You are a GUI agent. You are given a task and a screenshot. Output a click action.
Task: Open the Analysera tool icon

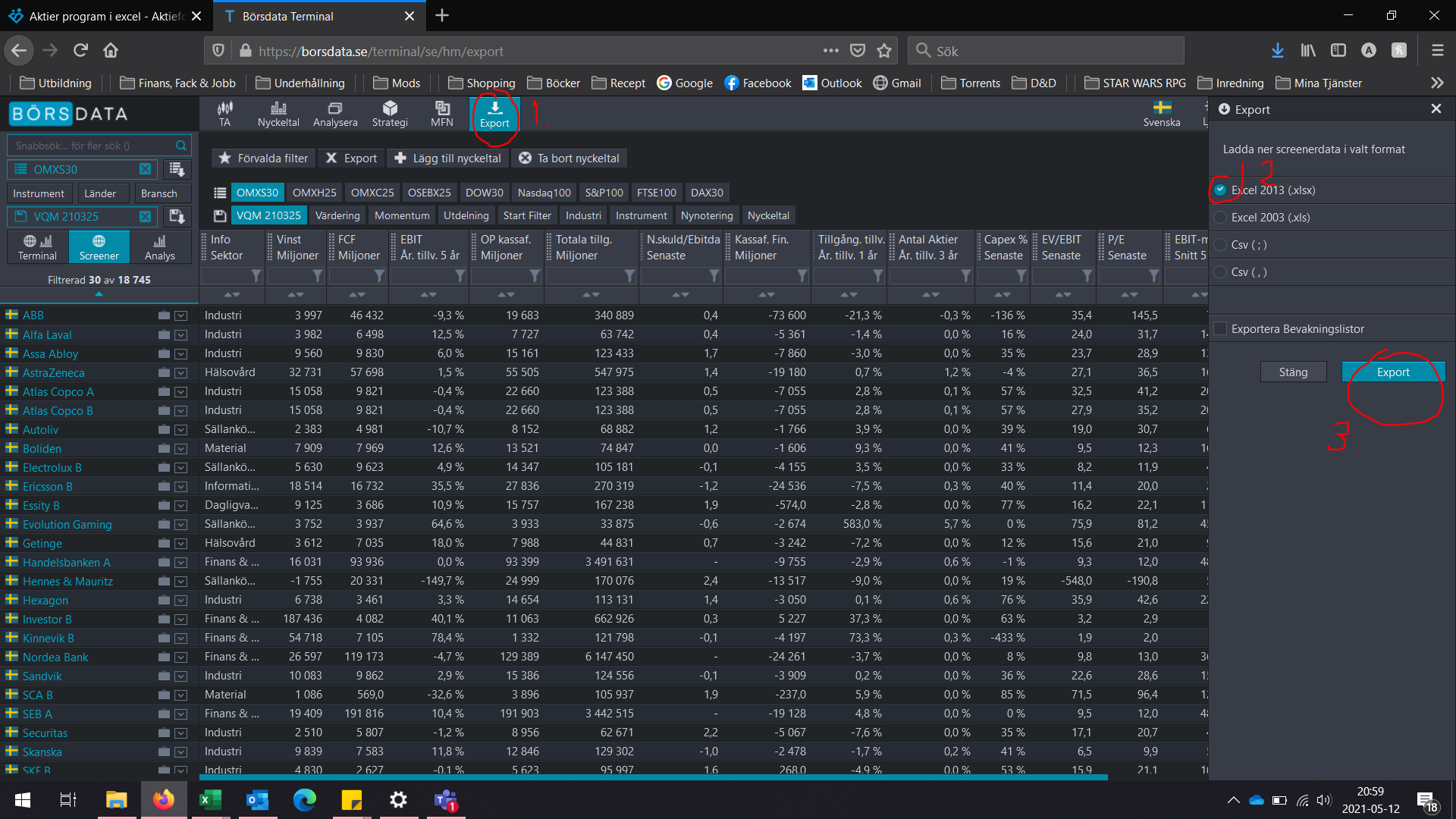point(335,113)
